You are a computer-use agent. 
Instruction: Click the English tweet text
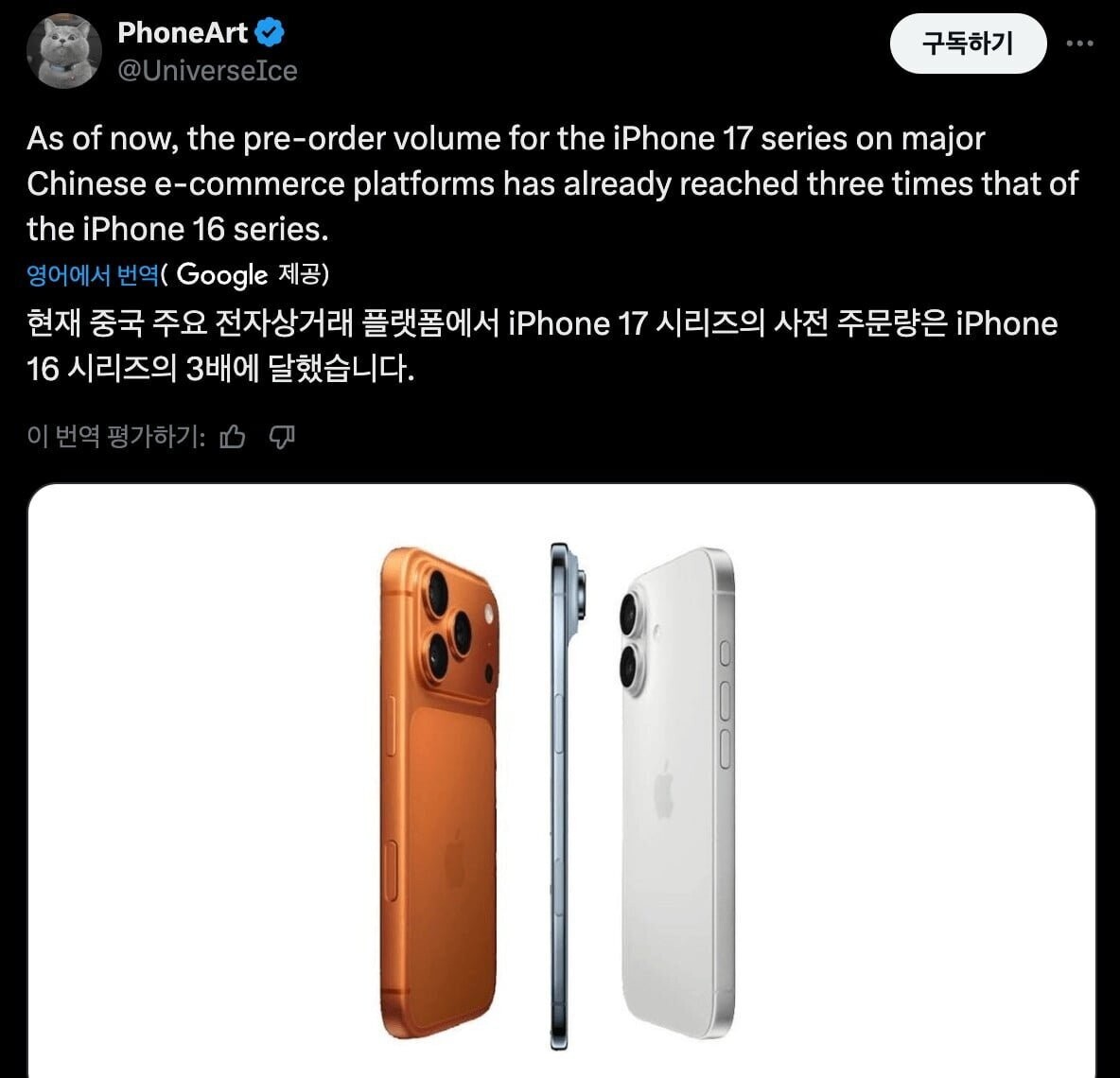pyautogui.click(x=552, y=184)
